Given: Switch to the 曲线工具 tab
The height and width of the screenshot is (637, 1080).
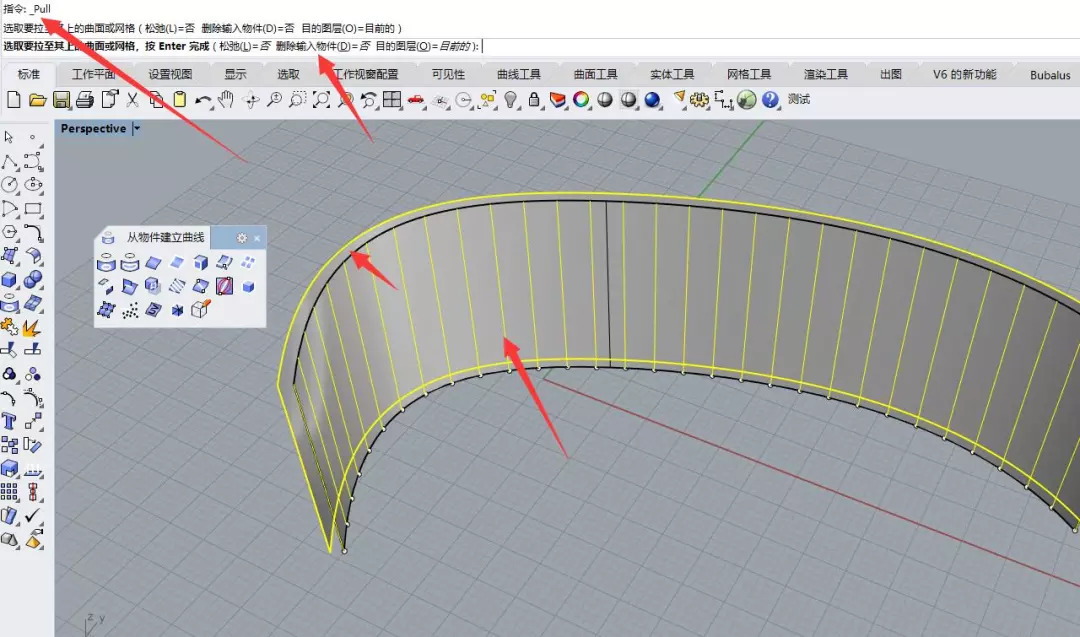Looking at the screenshot, I should [x=519, y=74].
